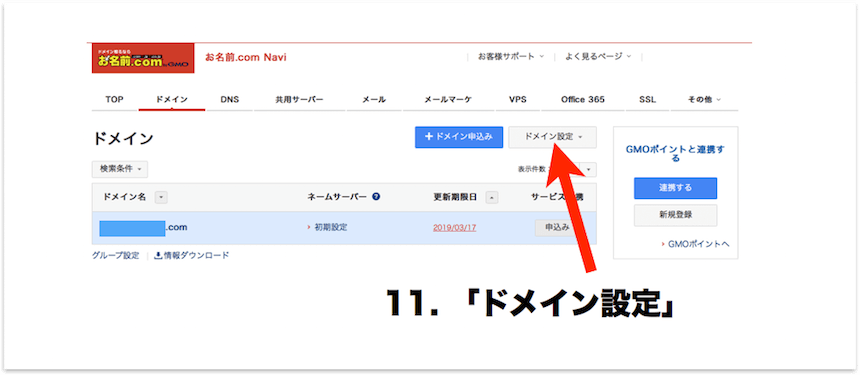This screenshot has width=860, height=375.
Task: Open the よく見るページ dropdown
Action: click(598, 56)
